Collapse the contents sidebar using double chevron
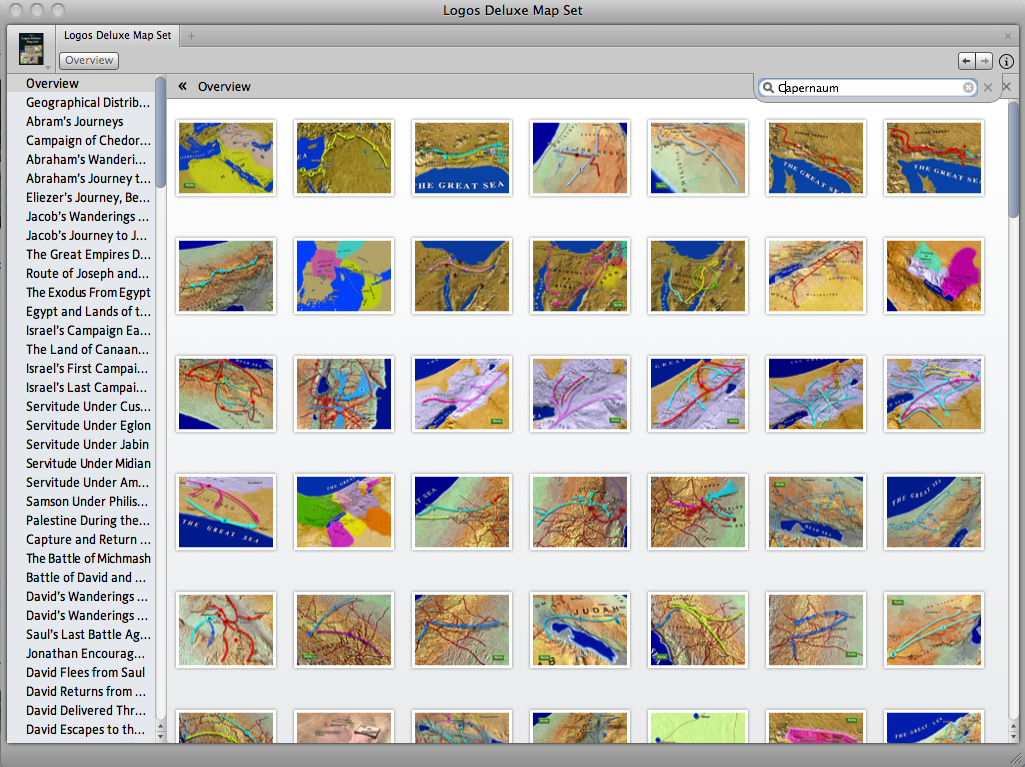1025x767 pixels. (183, 87)
